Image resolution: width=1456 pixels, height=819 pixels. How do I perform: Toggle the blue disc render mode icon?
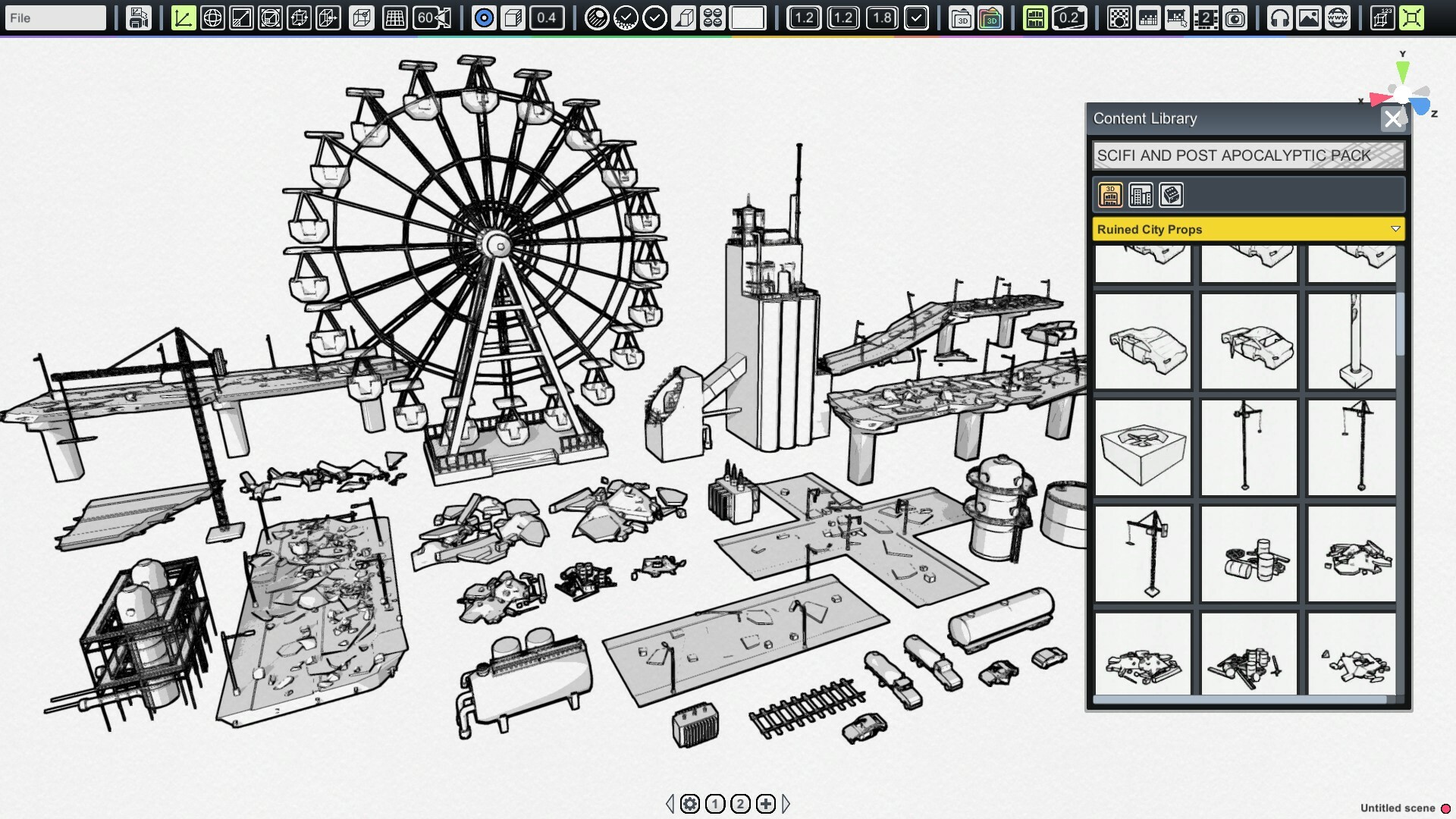click(x=482, y=17)
